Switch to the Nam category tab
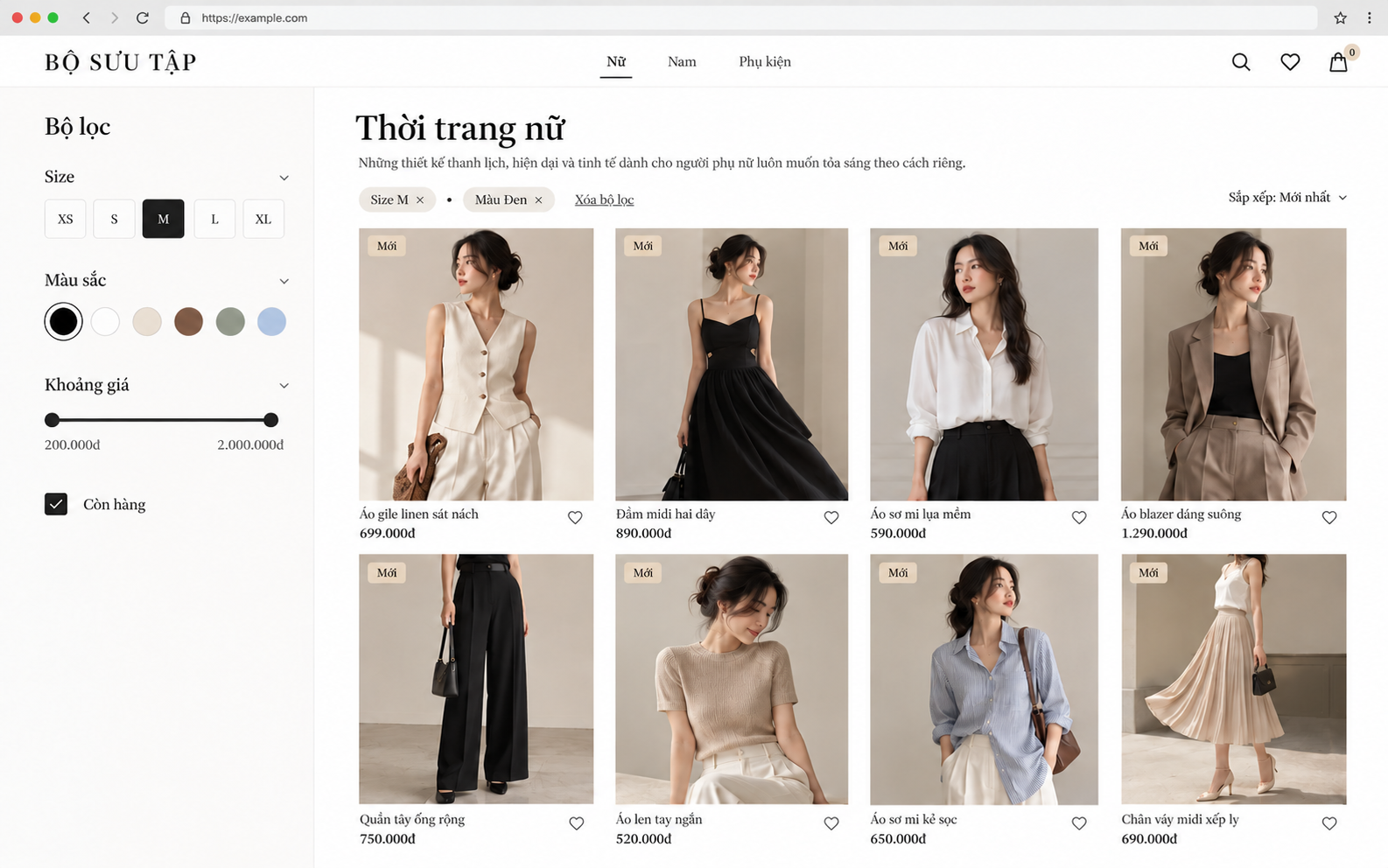This screenshot has width=1388, height=868. pos(682,62)
